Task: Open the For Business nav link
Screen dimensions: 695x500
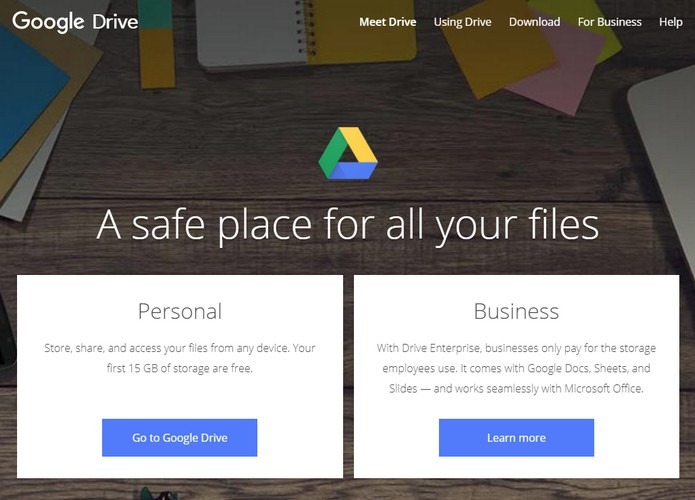Action: (609, 22)
